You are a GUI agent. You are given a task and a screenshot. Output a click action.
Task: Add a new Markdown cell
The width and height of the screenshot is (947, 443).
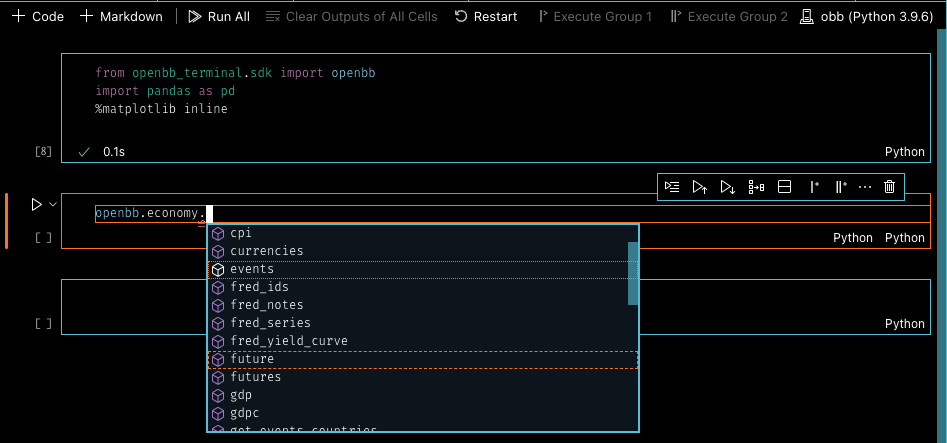(x=121, y=16)
